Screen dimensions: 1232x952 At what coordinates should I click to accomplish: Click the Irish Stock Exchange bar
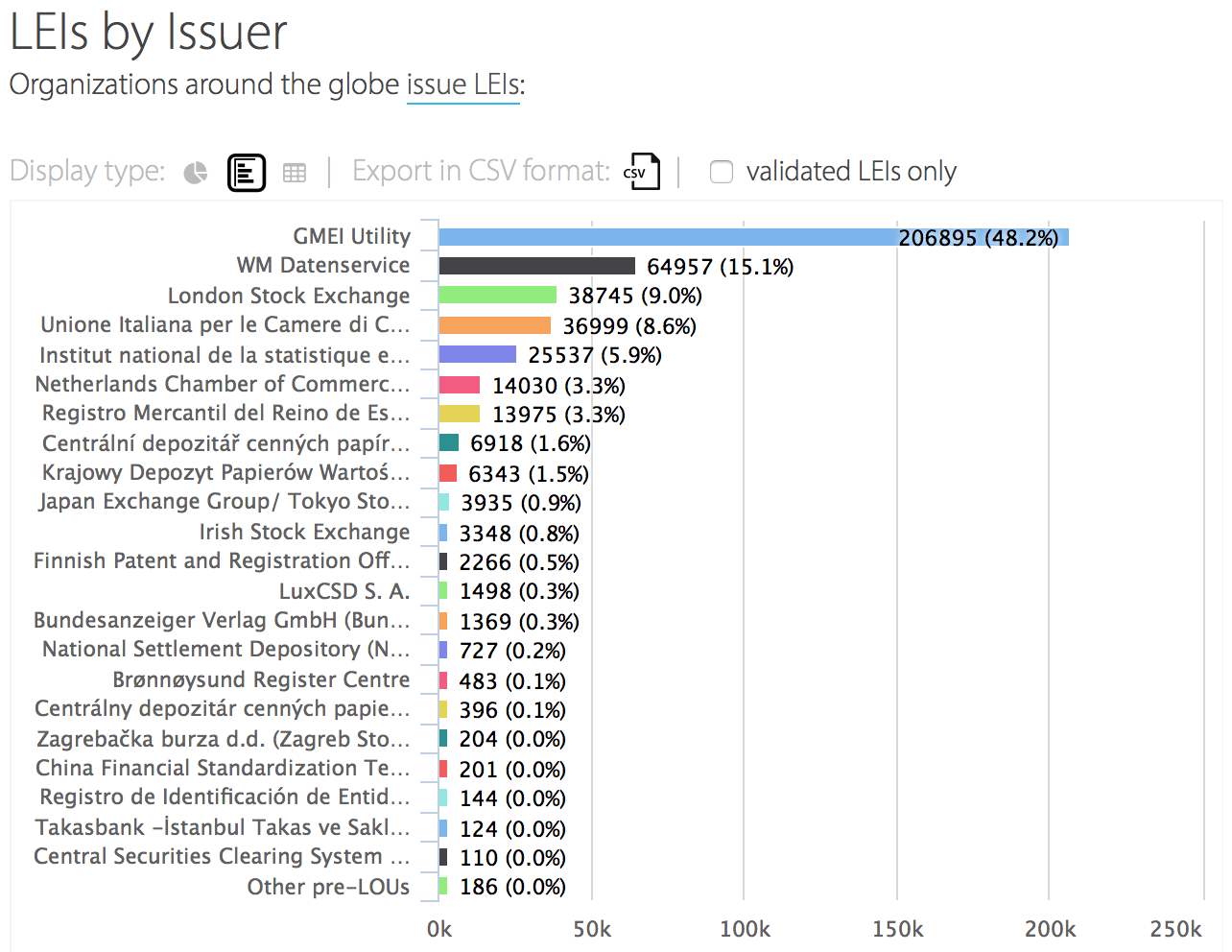[443, 533]
